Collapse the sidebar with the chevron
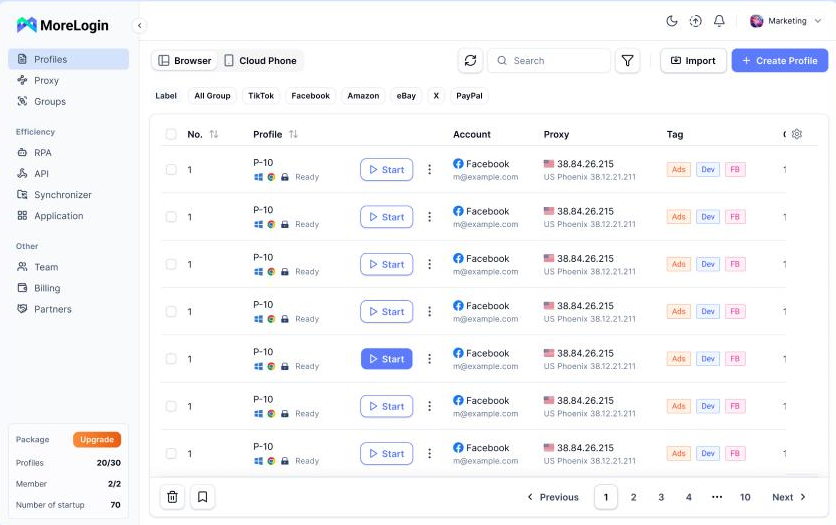The height and width of the screenshot is (525, 836). [139, 25]
